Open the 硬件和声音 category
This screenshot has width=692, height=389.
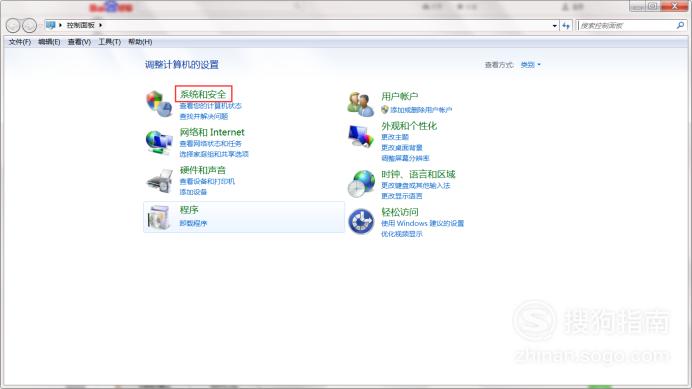coord(203,170)
